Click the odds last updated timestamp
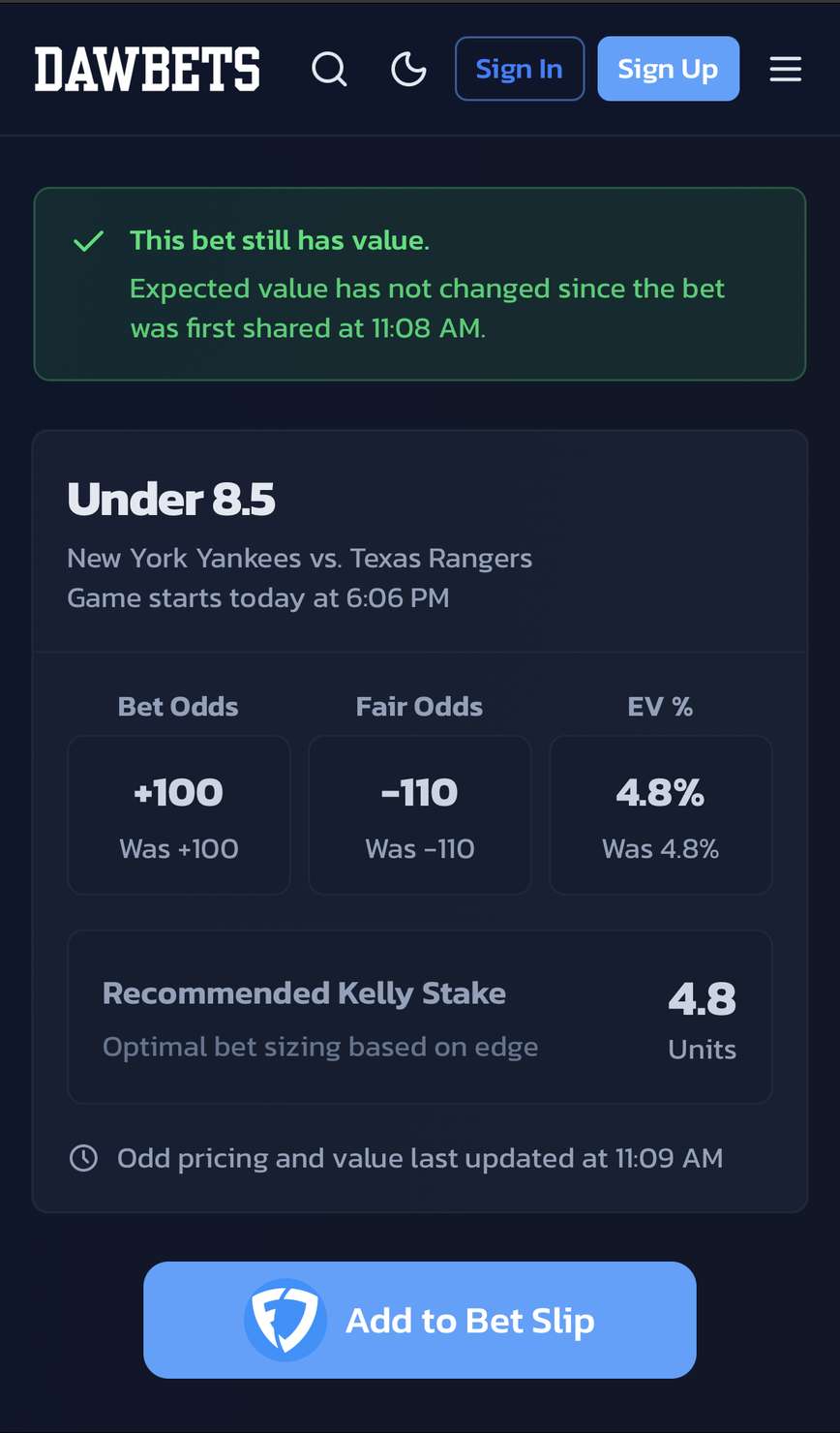 (420, 1158)
